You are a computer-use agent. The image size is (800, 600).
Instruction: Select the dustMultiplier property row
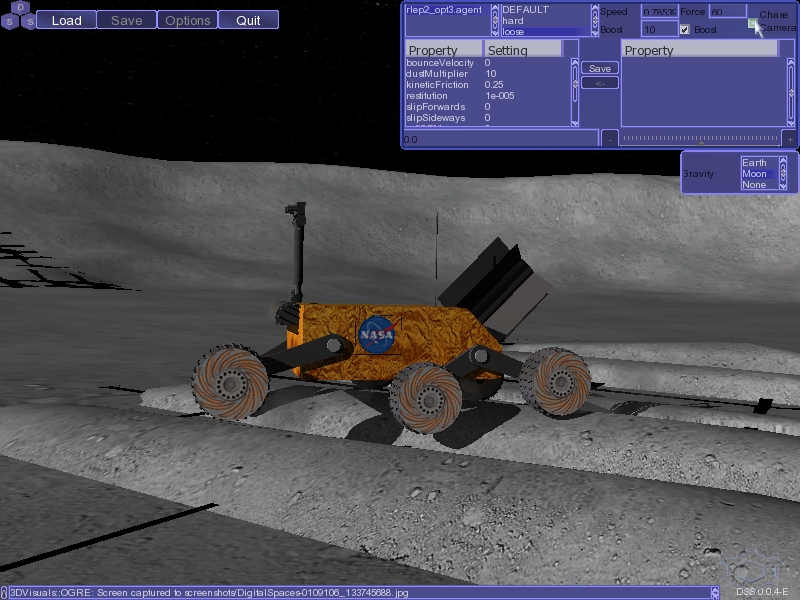click(488, 74)
